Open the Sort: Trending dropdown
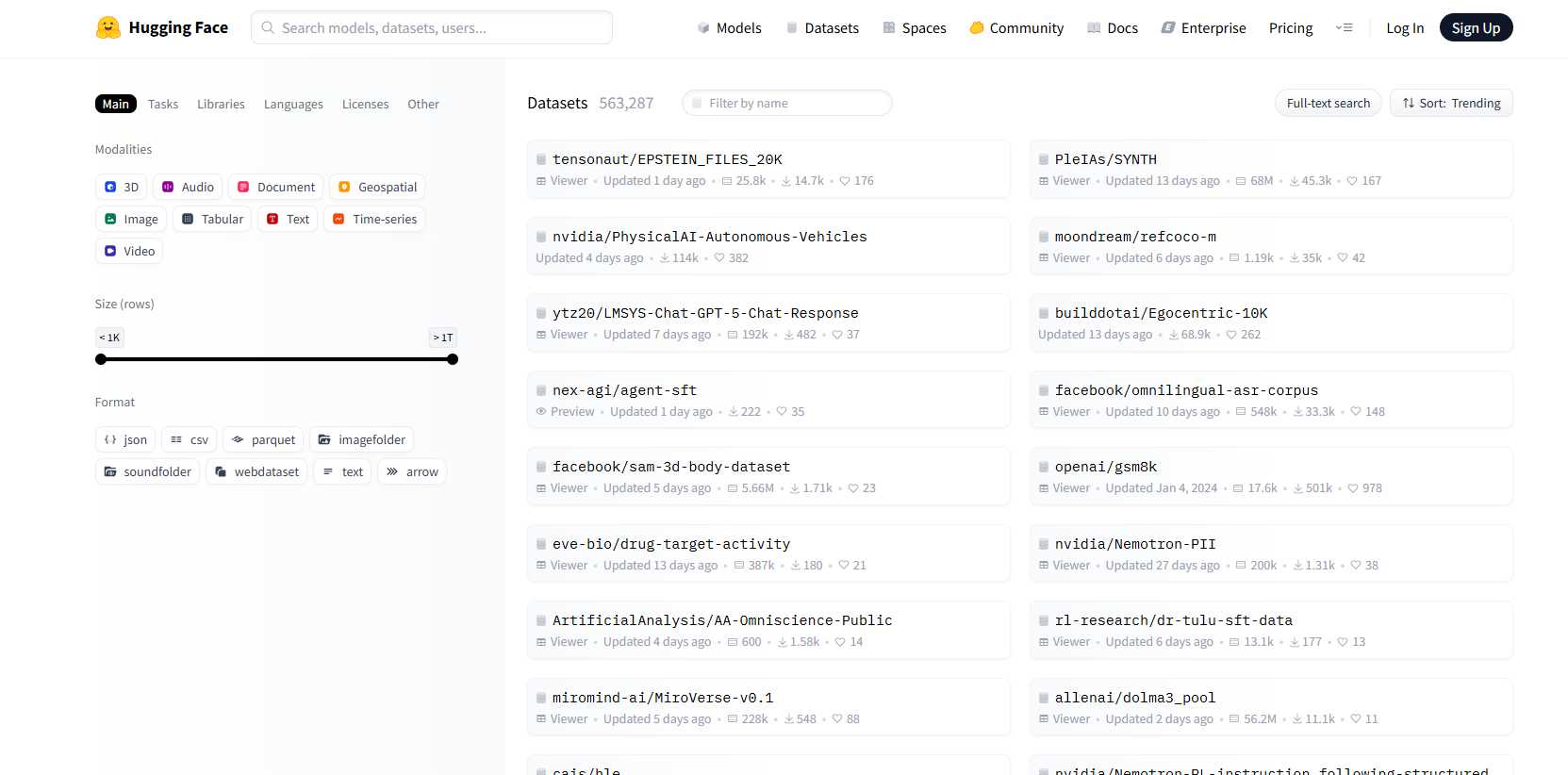The width and height of the screenshot is (1568, 775). pos(1451,103)
